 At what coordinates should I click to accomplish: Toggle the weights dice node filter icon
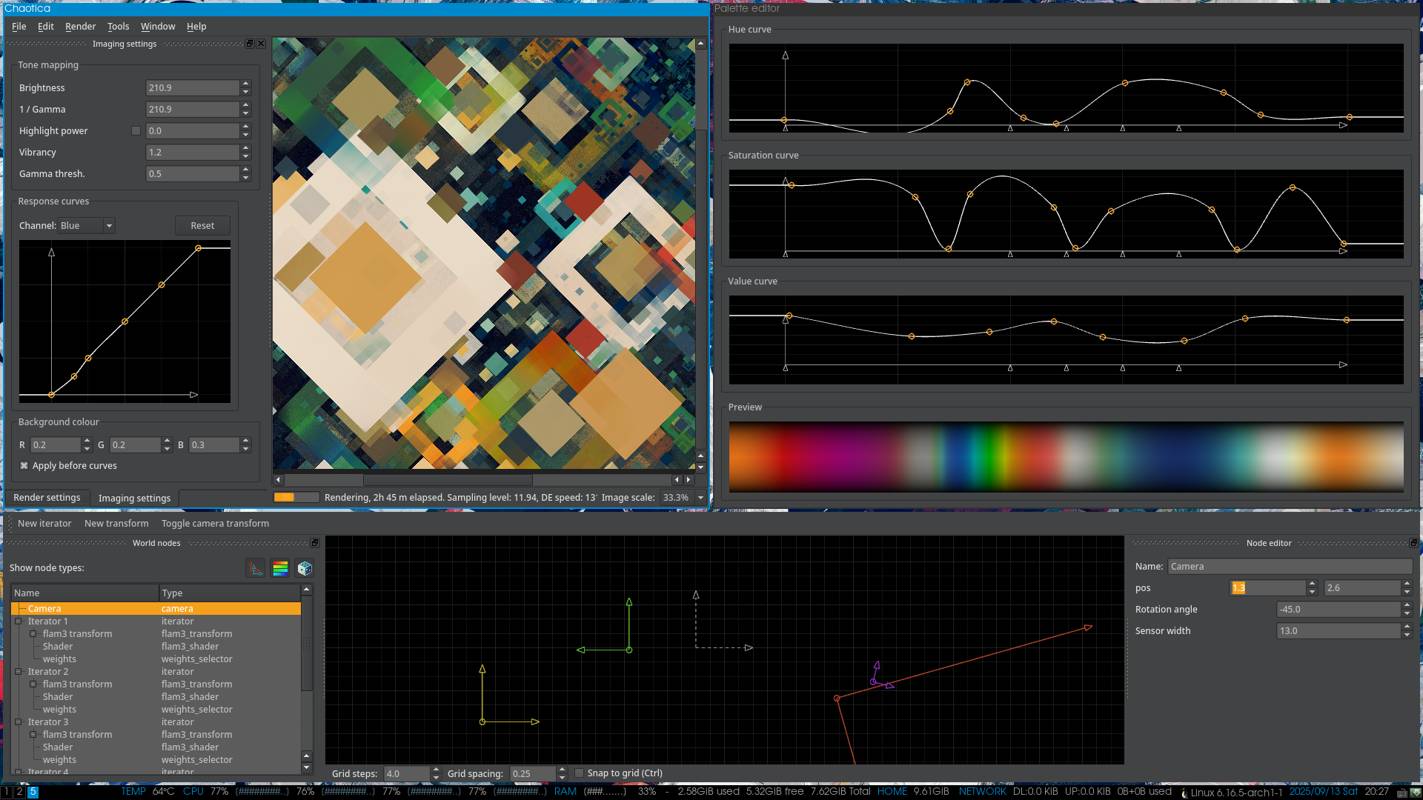pyautogui.click(x=305, y=568)
